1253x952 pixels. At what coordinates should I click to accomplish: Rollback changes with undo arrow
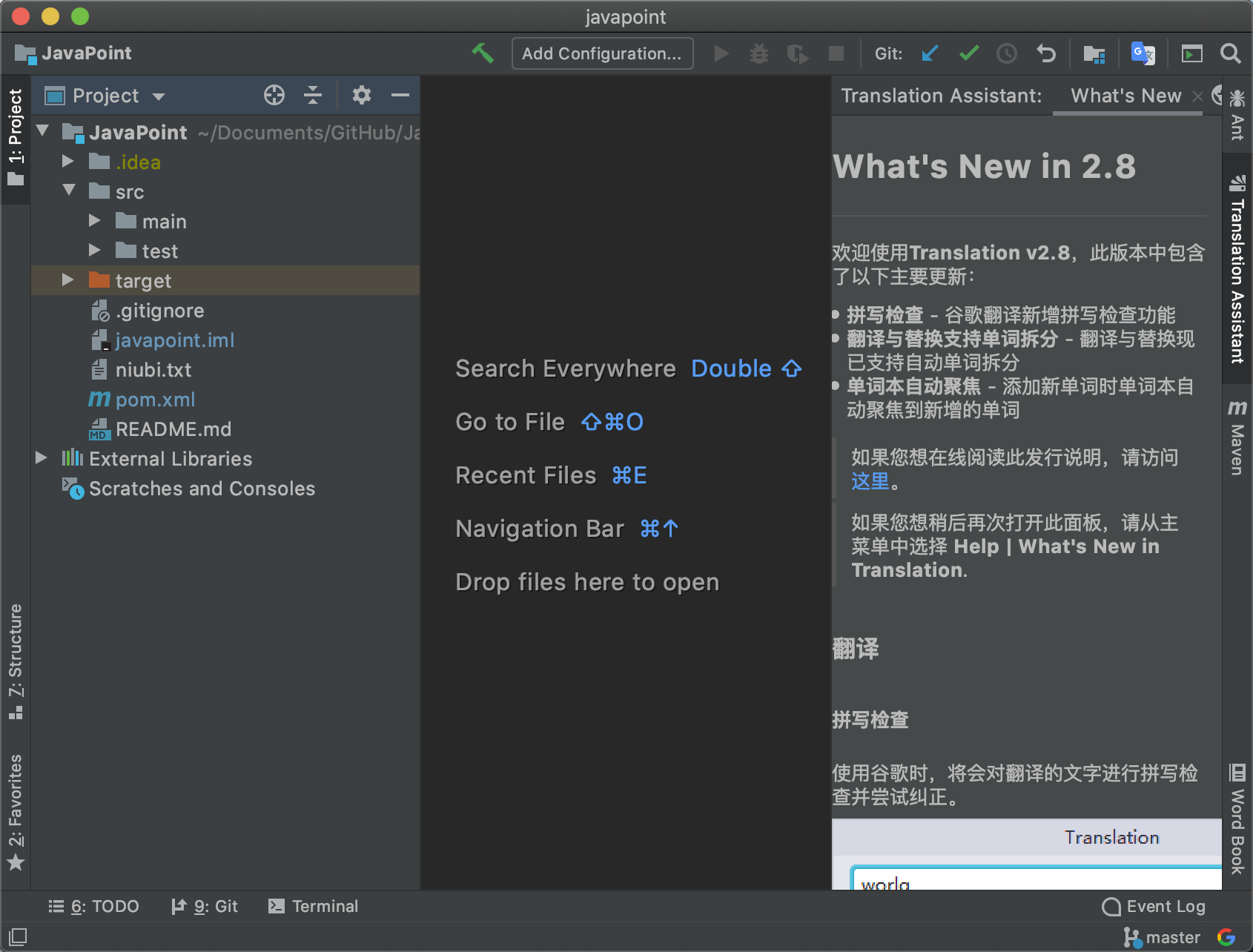pyautogui.click(x=1045, y=53)
